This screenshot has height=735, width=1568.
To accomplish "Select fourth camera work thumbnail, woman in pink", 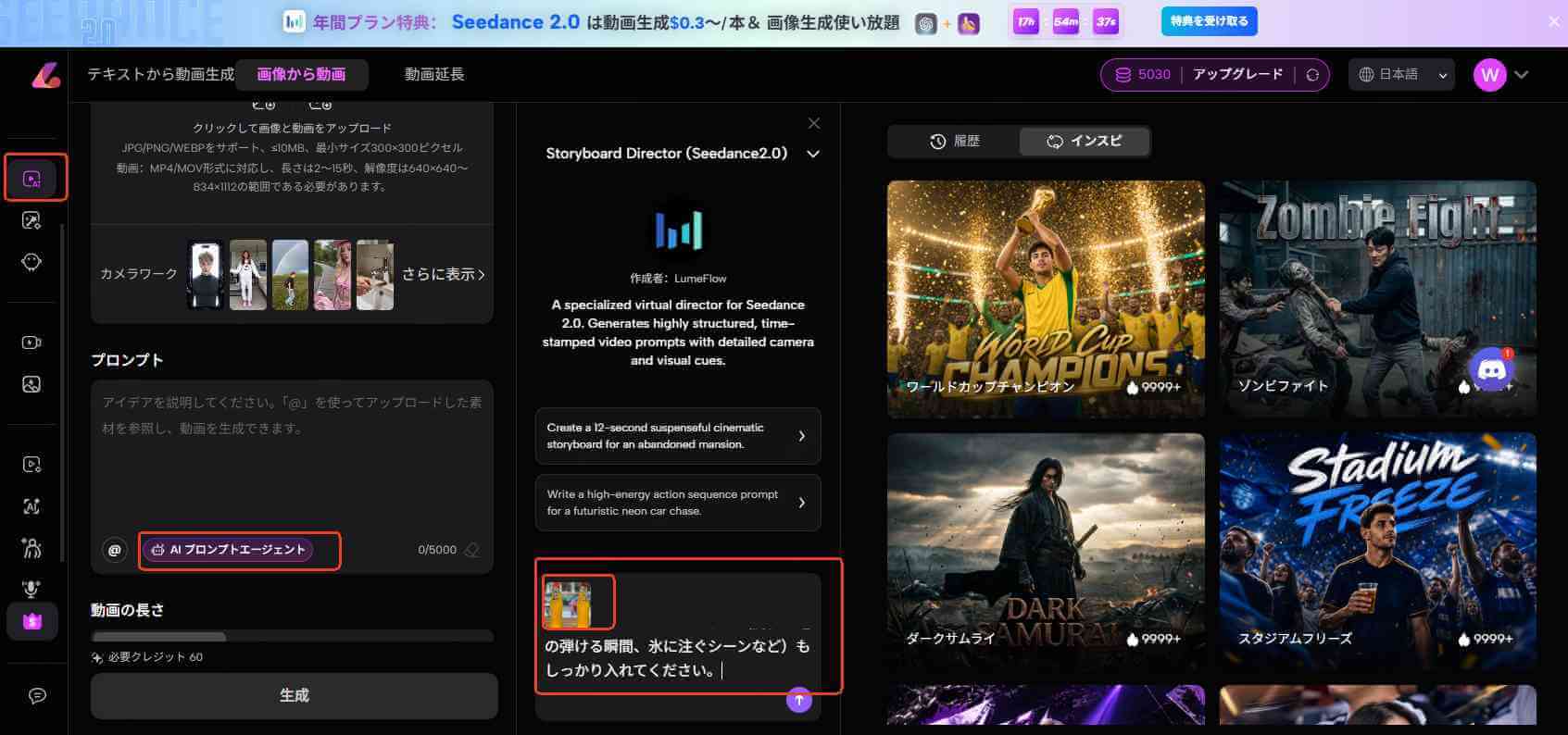I will [x=332, y=275].
